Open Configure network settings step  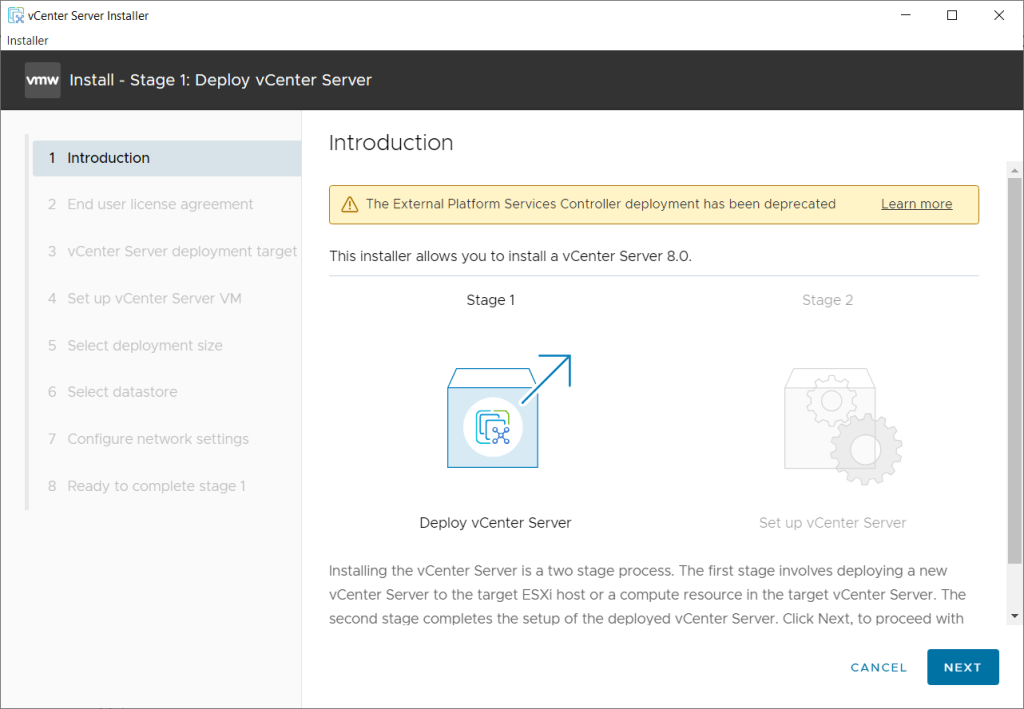click(158, 439)
